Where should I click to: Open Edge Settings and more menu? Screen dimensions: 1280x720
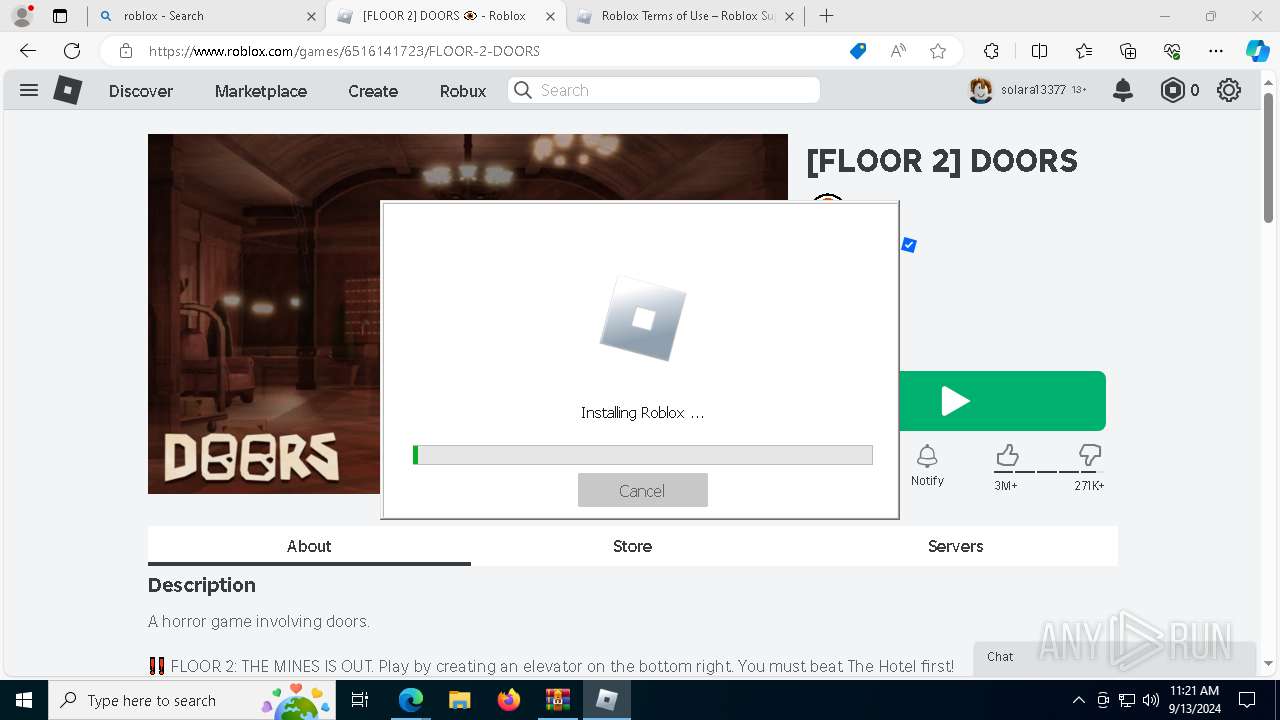pos(1216,51)
